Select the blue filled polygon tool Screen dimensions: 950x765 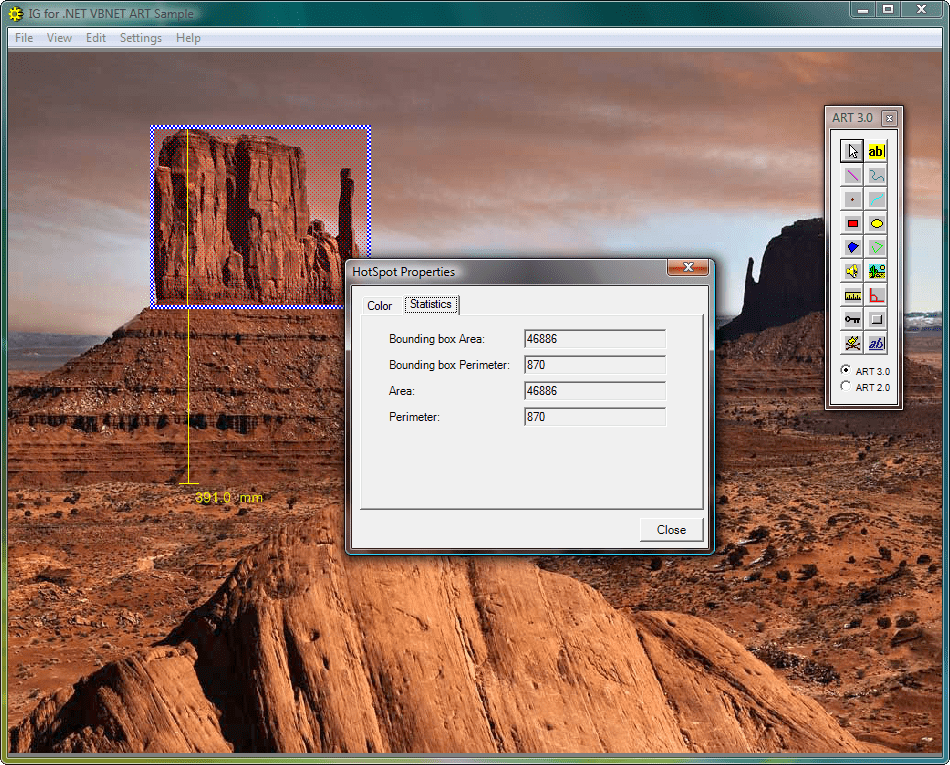852,247
